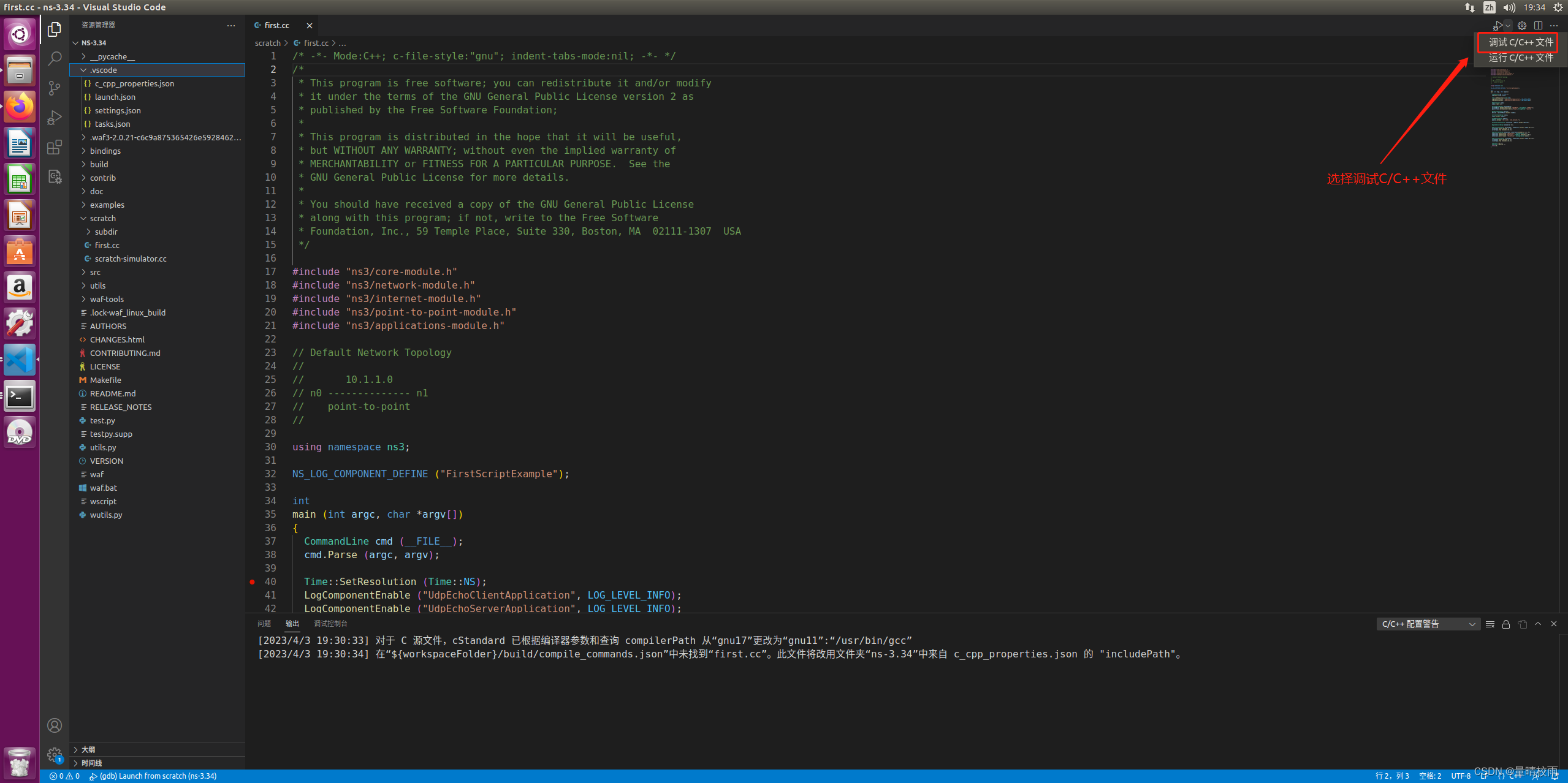This screenshot has width=1568, height=783.
Task: Switch to the 输出 panel tab
Action: tap(292, 624)
